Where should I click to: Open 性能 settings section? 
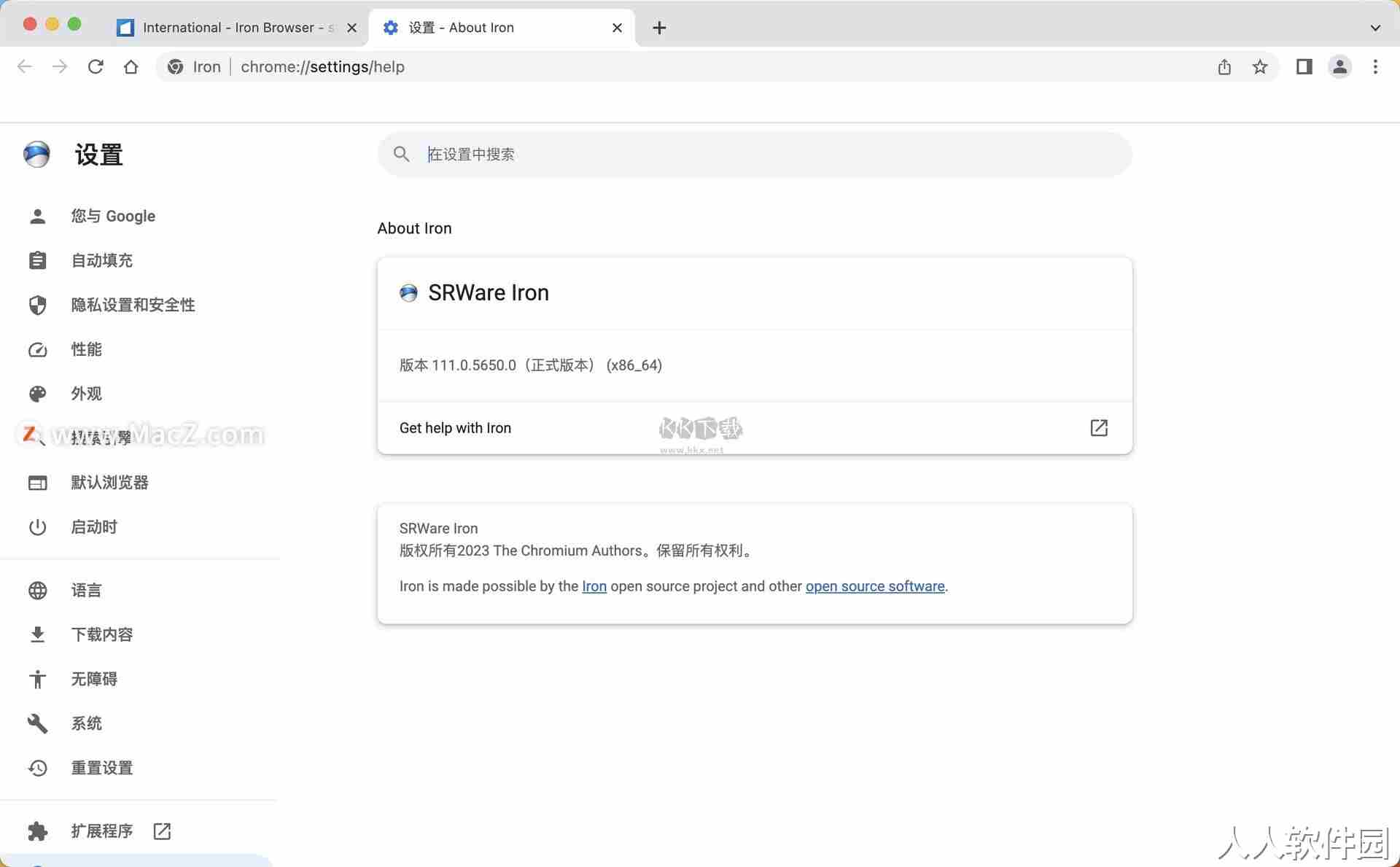[86, 349]
